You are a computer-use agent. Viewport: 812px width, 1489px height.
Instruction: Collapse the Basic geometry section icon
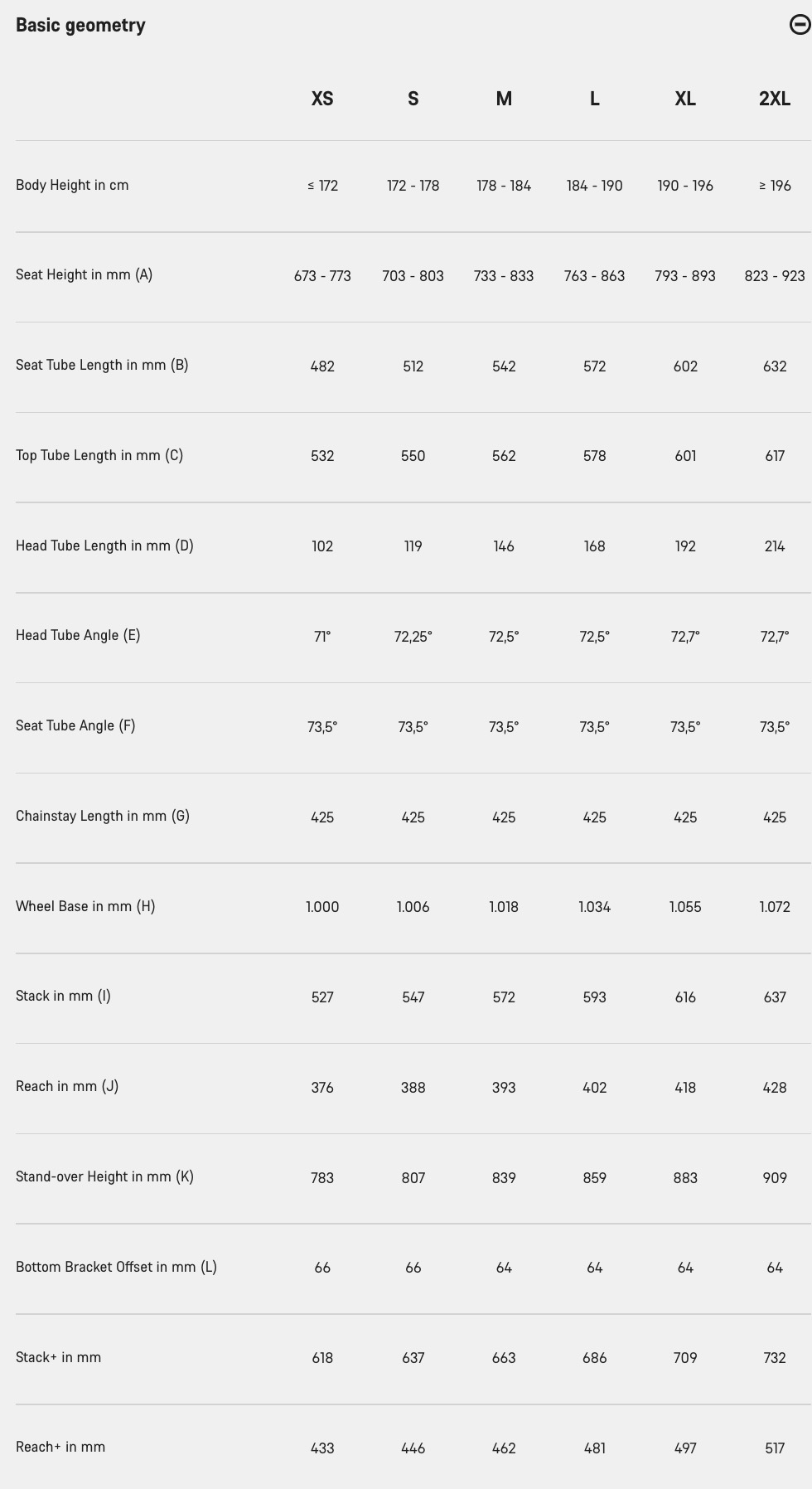point(800,25)
